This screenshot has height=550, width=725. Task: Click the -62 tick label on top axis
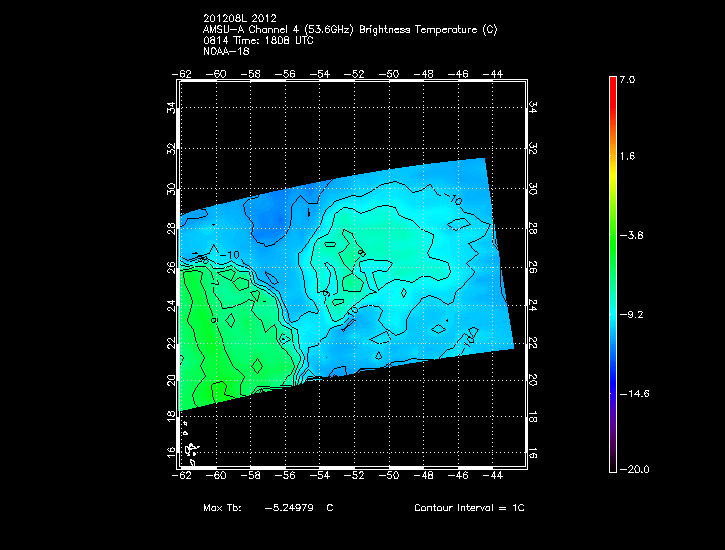(182, 73)
